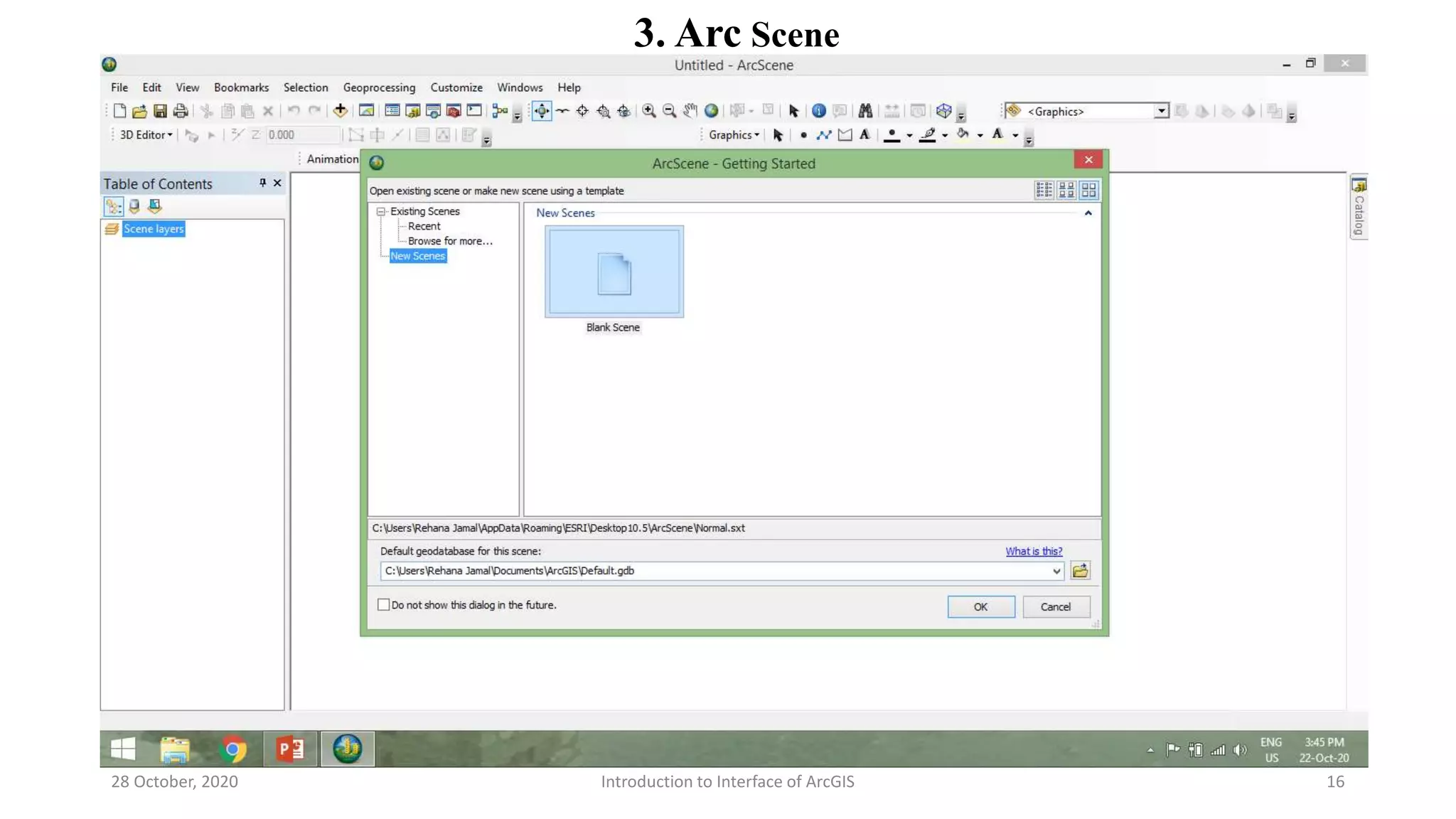Switch dialog to list view mode
The width and height of the screenshot is (1456, 819).
1044,190
